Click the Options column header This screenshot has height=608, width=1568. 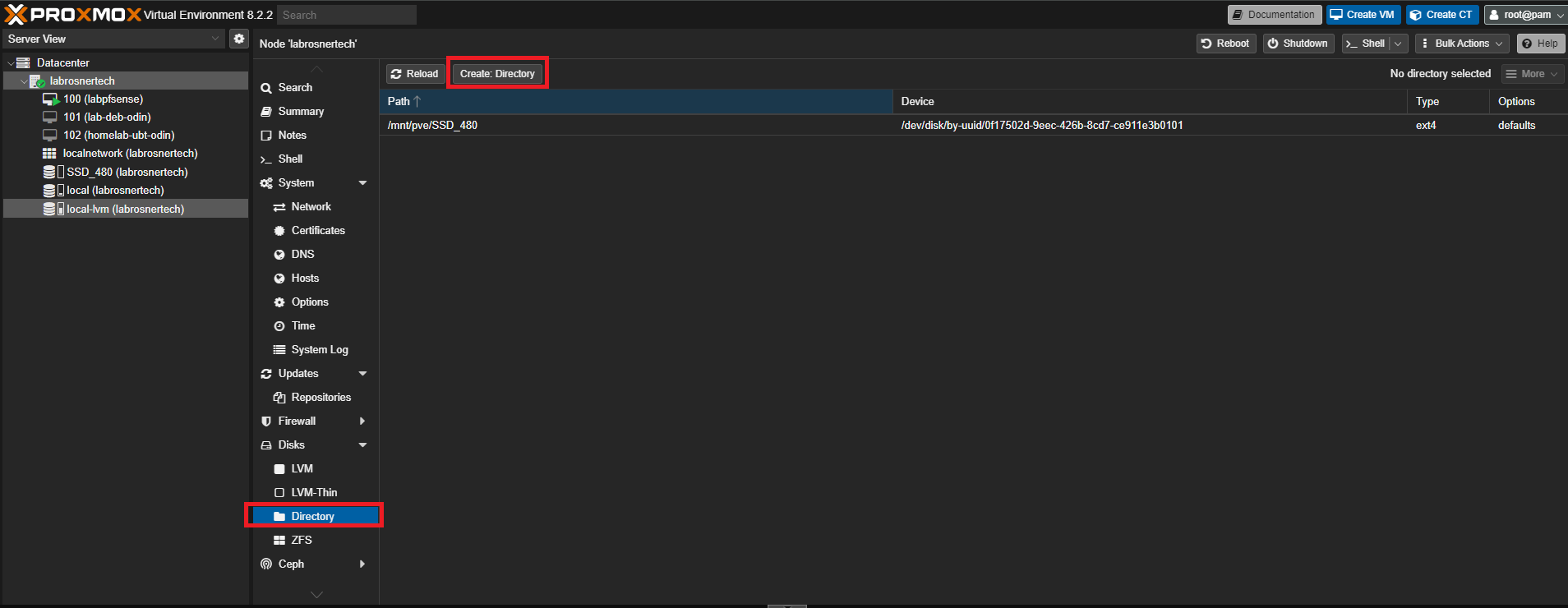[x=1528, y=101]
